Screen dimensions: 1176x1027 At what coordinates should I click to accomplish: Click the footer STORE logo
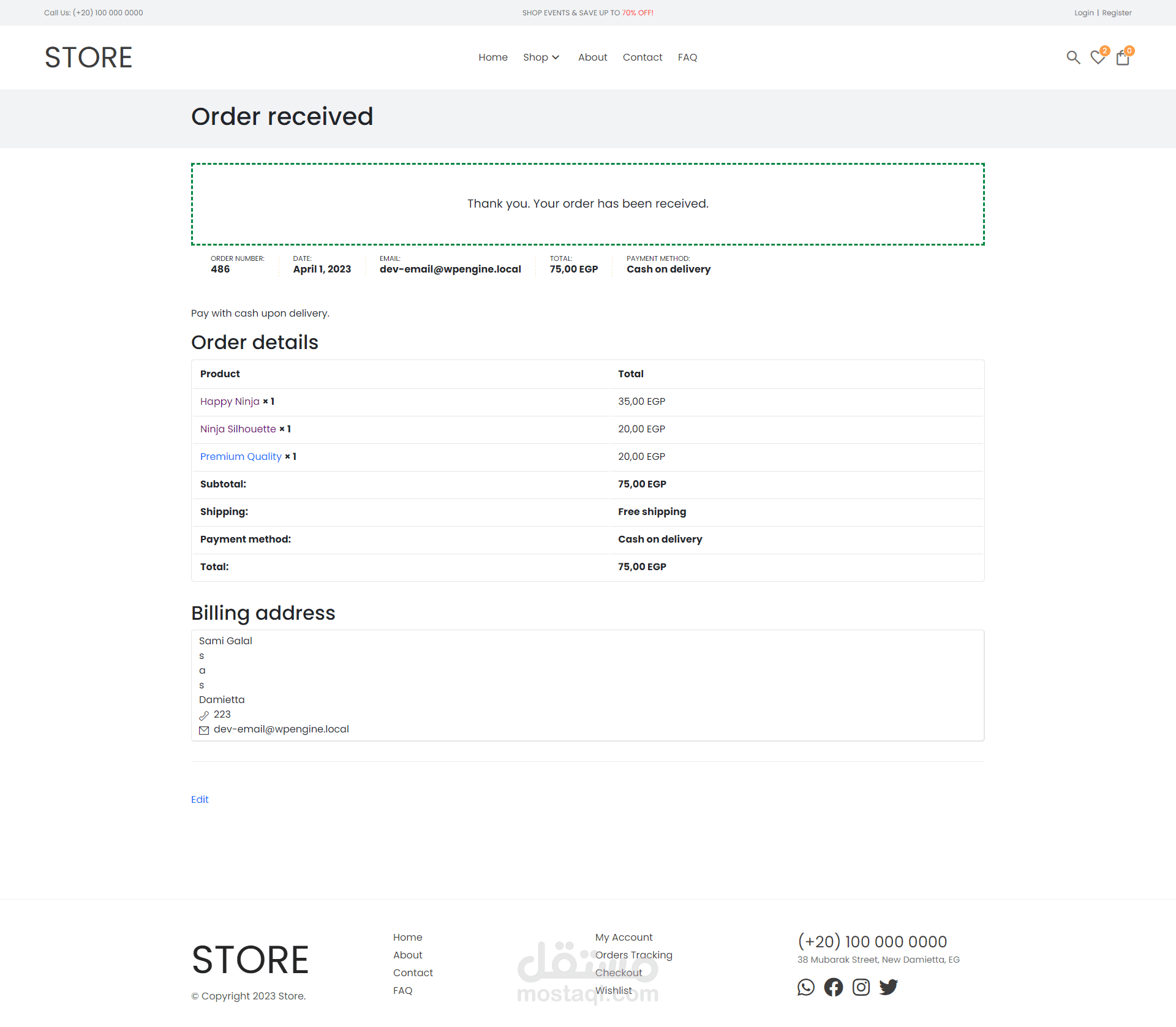pyautogui.click(x=250, y=960)
